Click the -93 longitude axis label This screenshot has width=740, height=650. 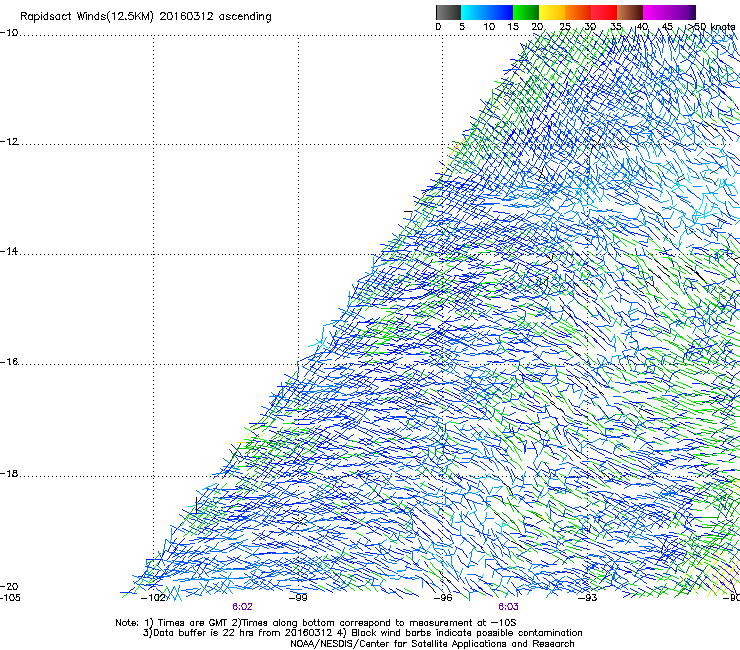click(x=588, y=598)
